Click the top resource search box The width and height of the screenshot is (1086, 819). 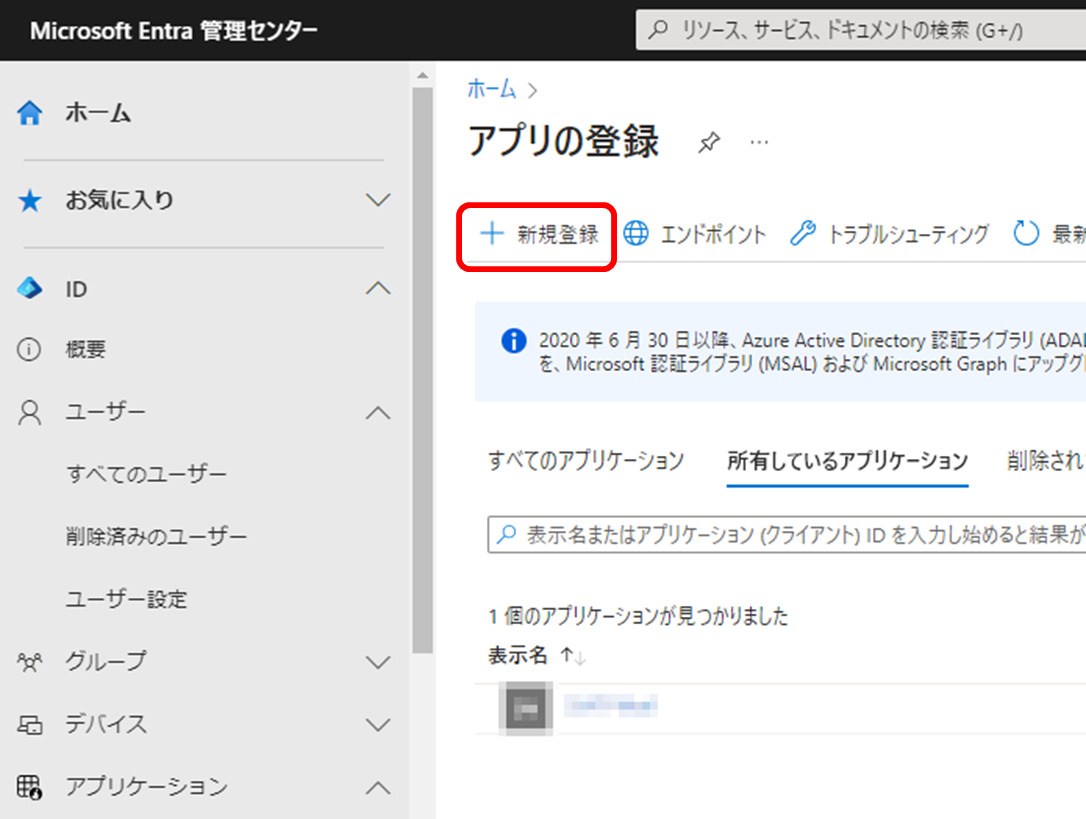(860, 30)
